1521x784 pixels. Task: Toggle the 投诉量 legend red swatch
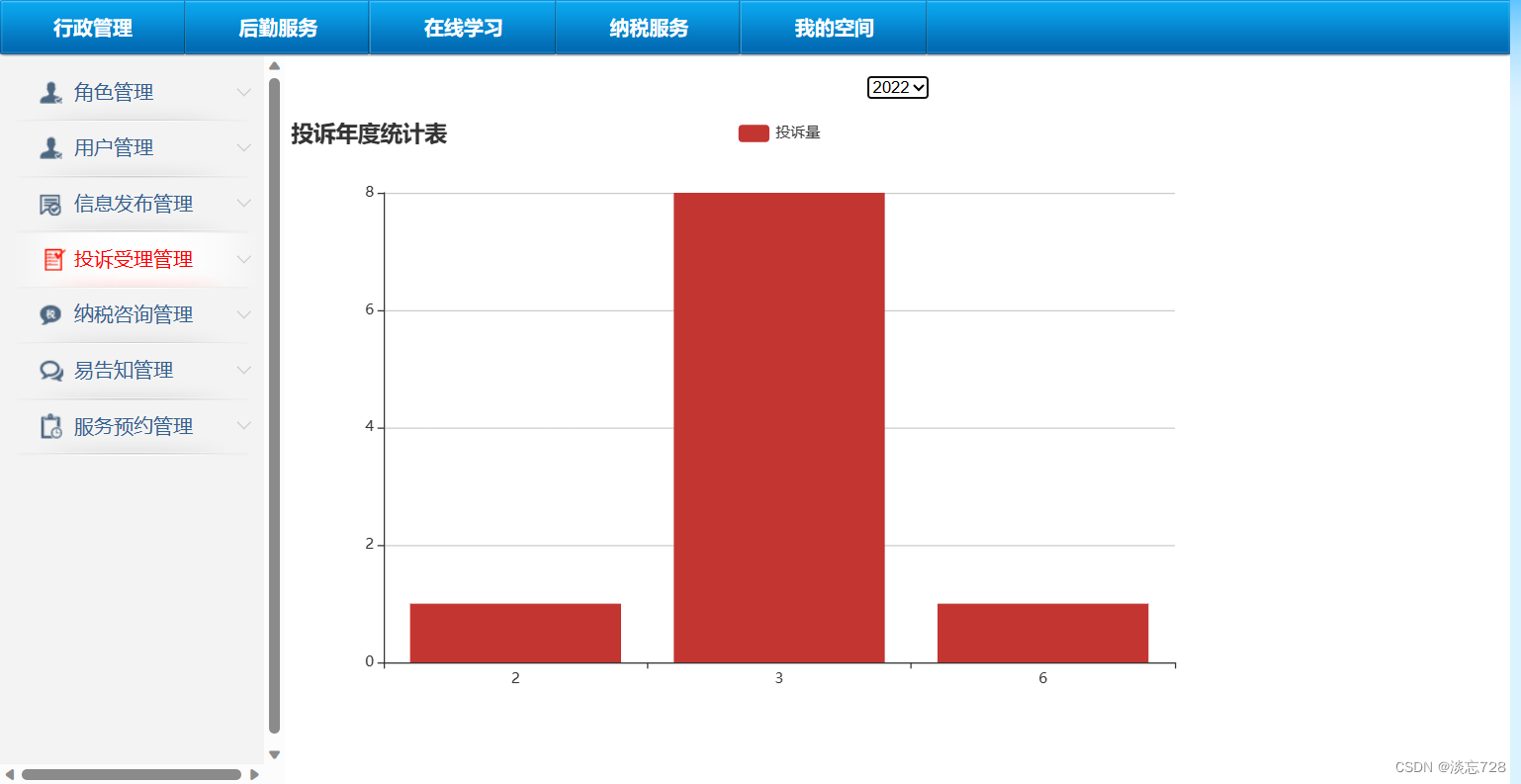(x=754, y=132)
